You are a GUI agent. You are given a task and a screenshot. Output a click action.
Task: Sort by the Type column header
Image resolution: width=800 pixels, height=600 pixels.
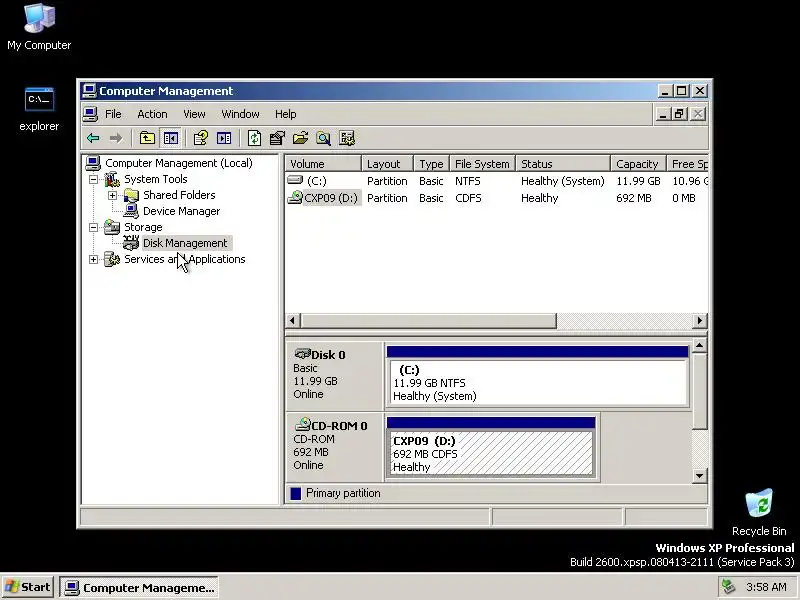(432, 164)
